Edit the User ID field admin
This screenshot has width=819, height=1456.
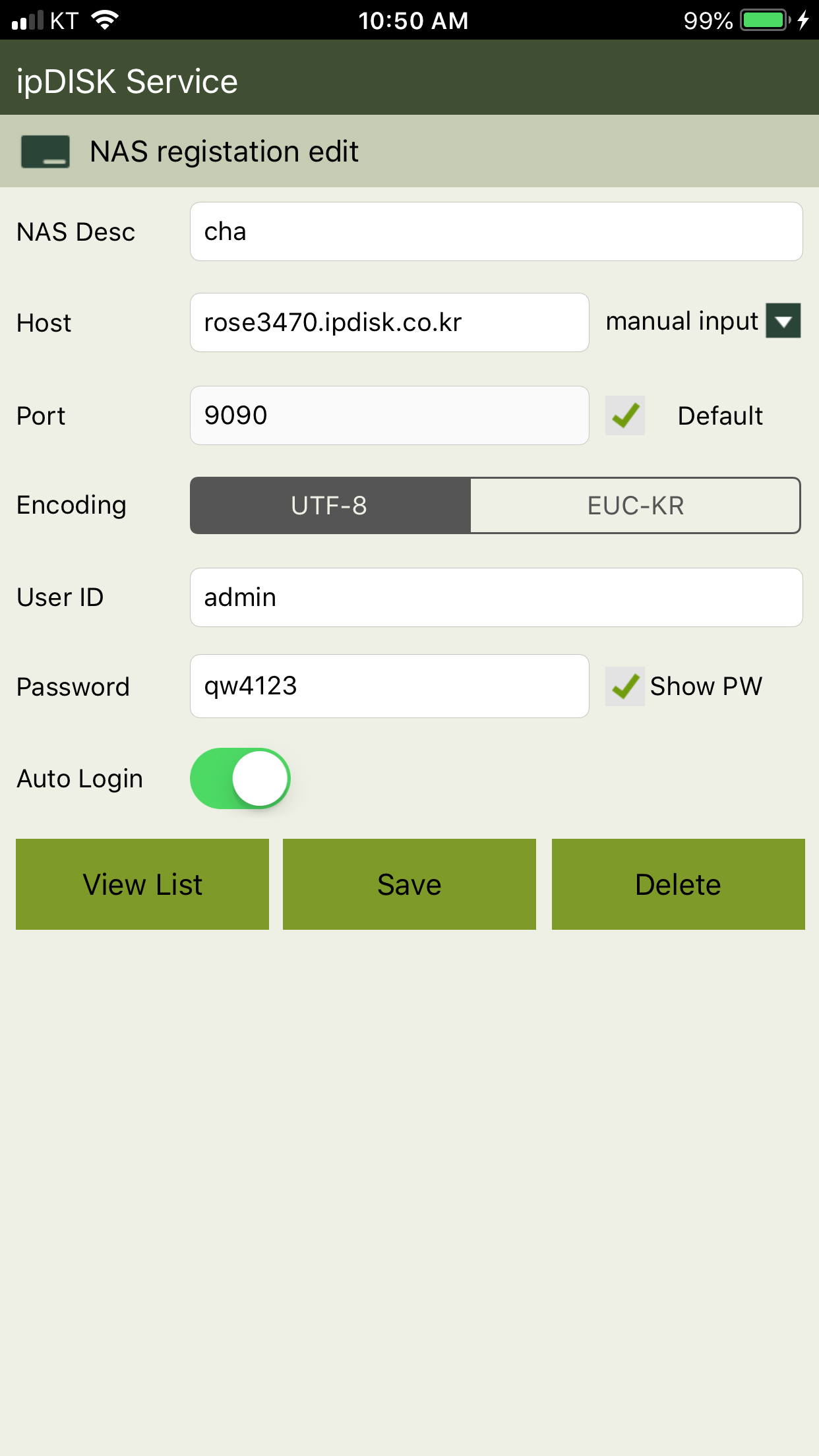click(497, 597)
